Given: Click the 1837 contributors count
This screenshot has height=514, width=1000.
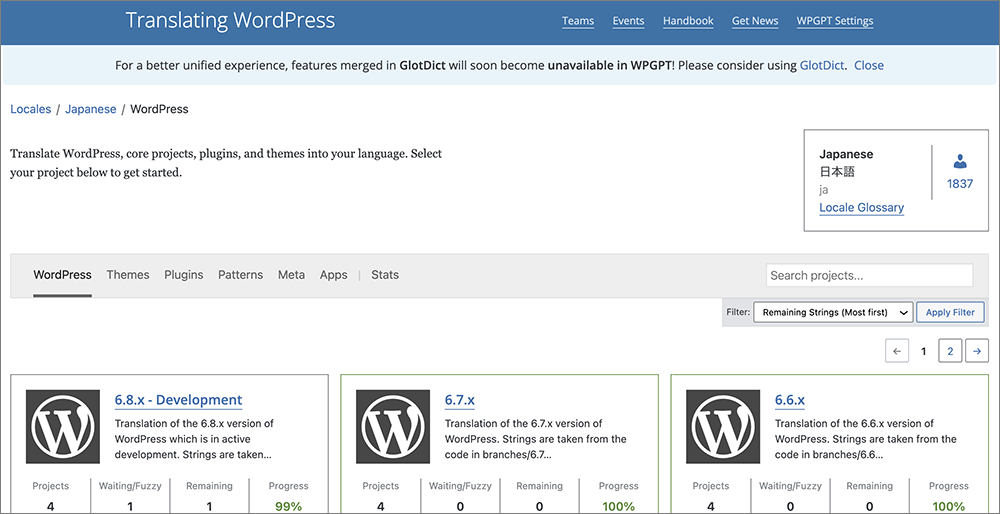Looking at the screenshot, I should 960,184.
